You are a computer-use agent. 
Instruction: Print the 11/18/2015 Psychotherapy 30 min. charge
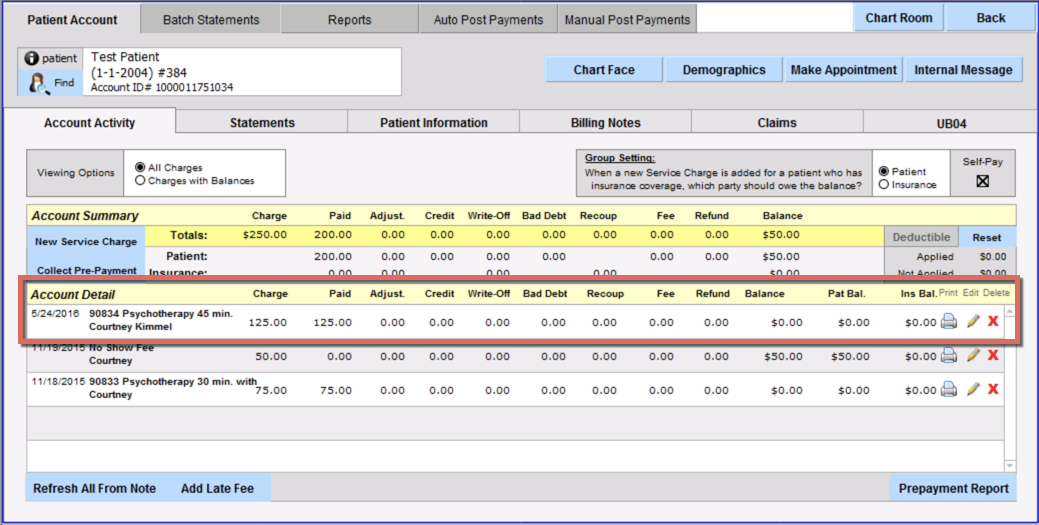pyautogui.click(x=949, y=389)
